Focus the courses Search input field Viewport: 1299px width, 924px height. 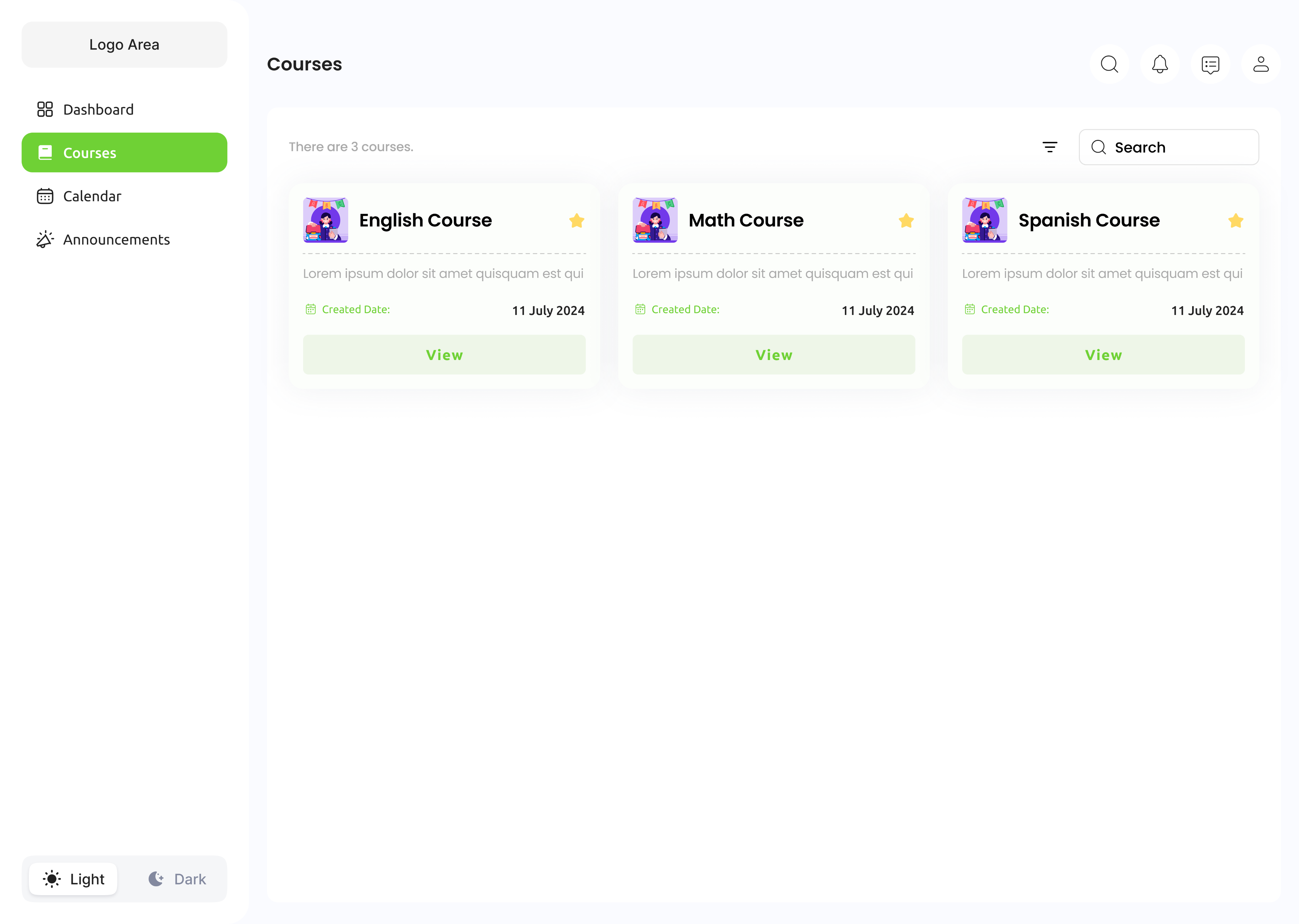pos(1169,147)
